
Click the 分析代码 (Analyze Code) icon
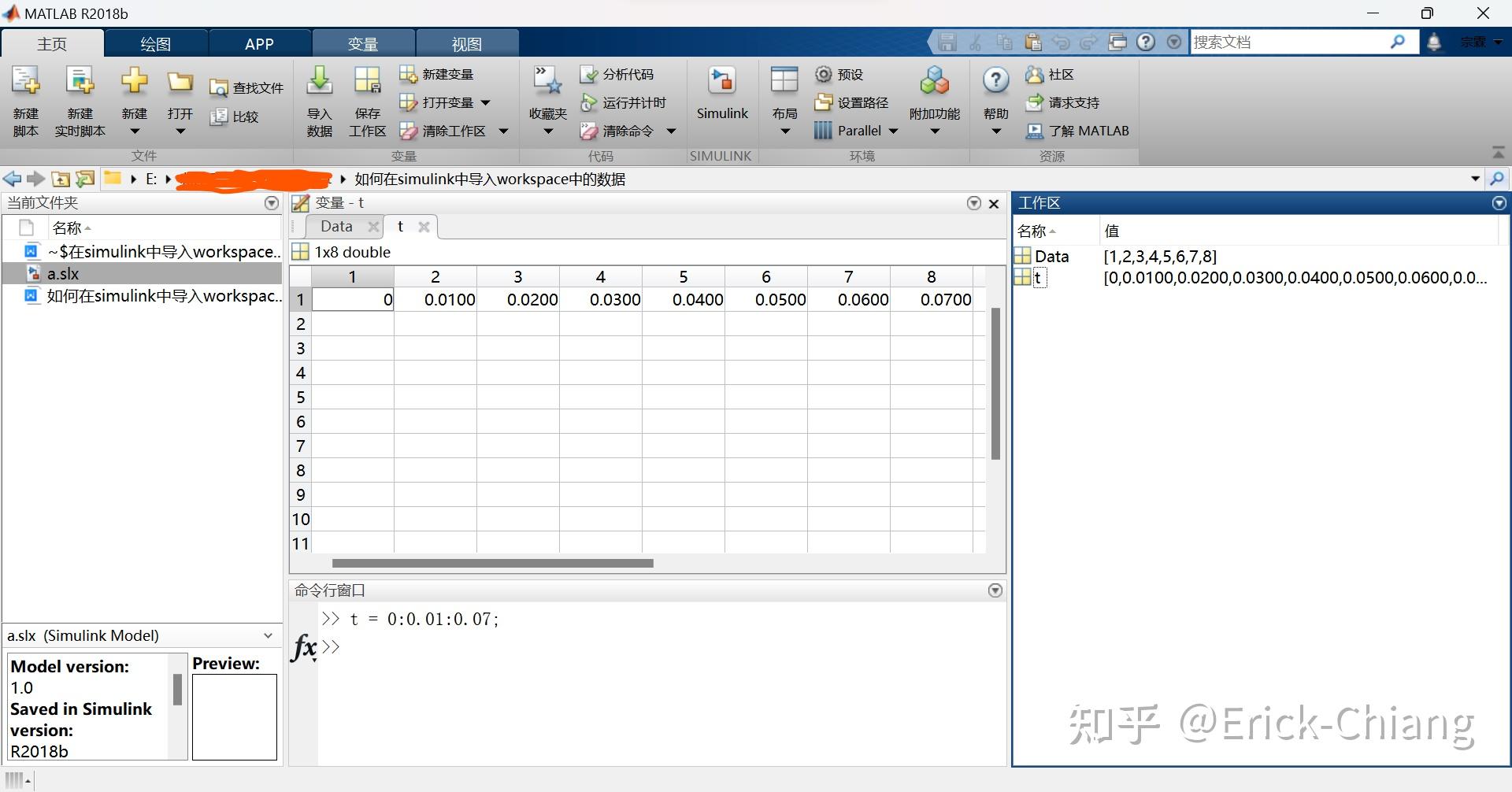pyautogui.click(x=619, y=73)
